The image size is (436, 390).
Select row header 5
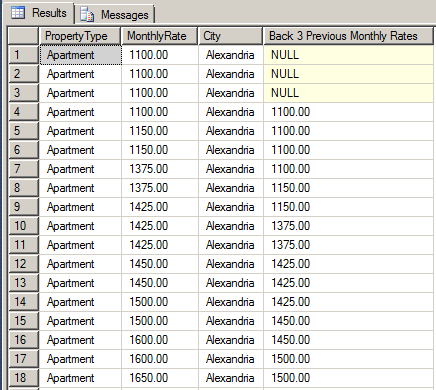(23, 131)
